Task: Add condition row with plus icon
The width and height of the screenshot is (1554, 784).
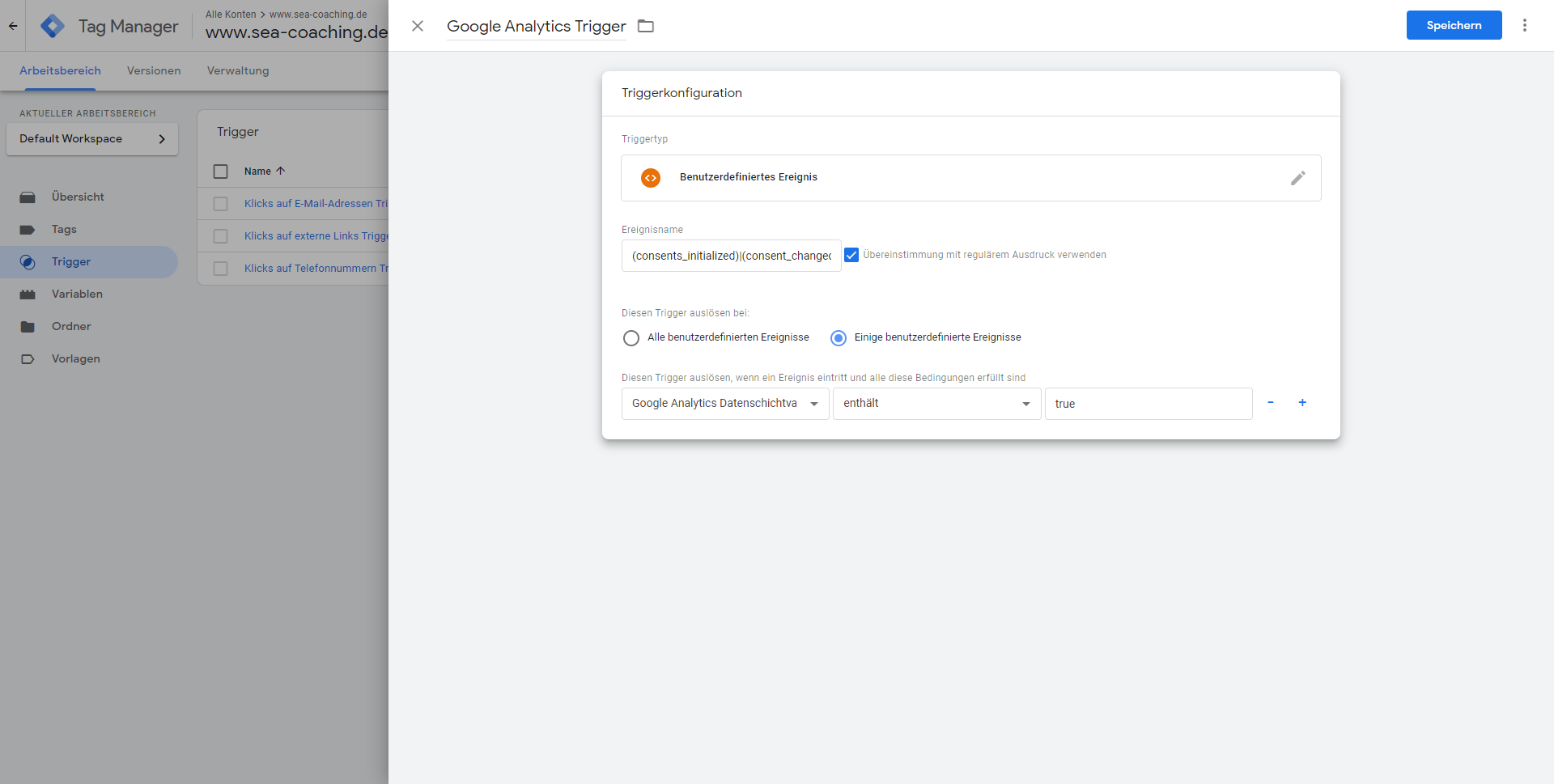Action: coord(1302,403)
